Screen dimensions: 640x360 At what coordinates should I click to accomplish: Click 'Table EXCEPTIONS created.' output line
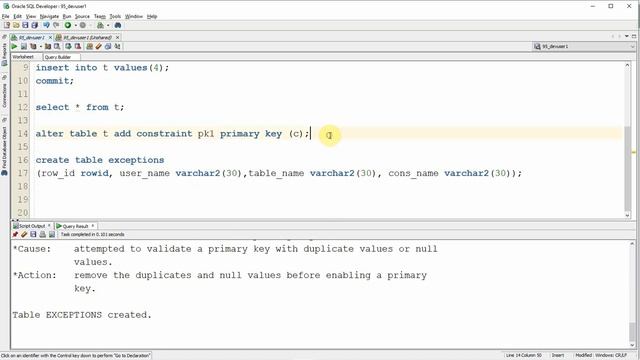82,315
